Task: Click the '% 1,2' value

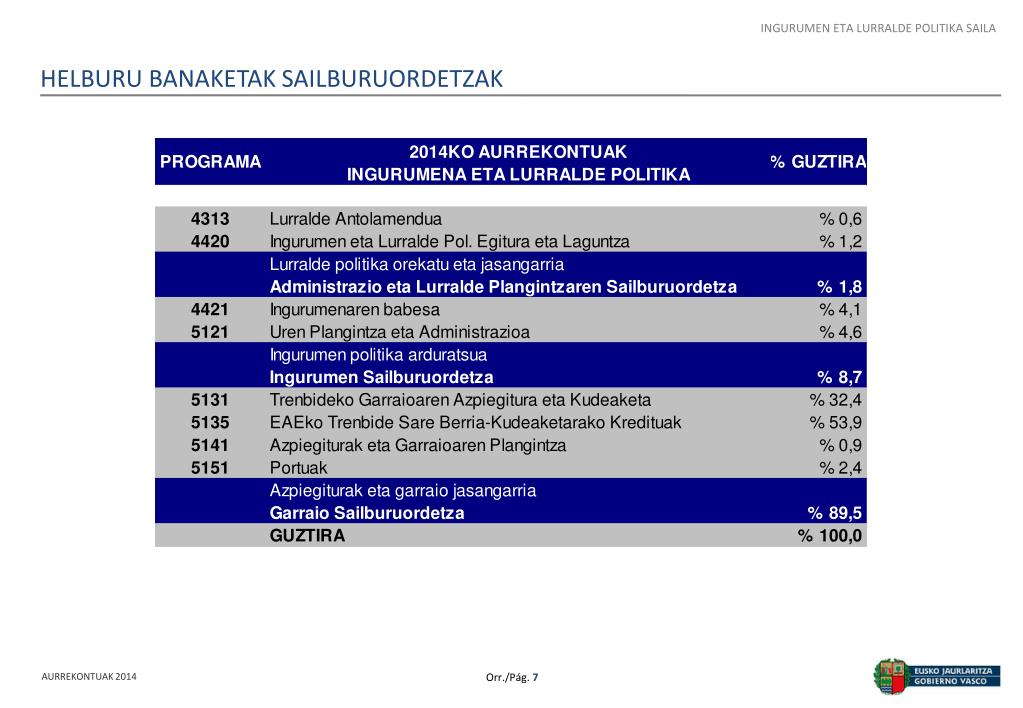Action: tap(840, 241)
